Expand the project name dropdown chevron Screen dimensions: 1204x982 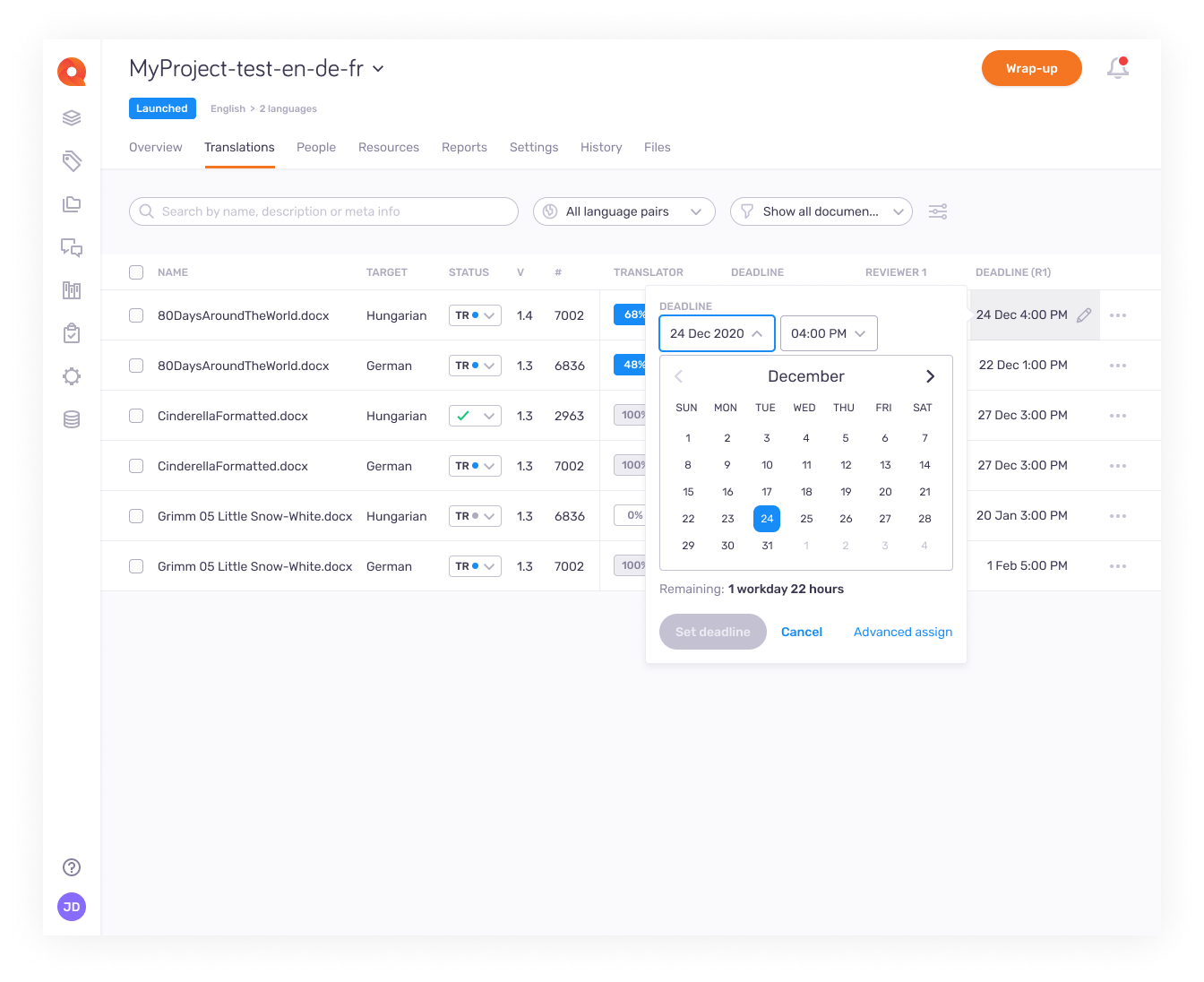[378, 69]
